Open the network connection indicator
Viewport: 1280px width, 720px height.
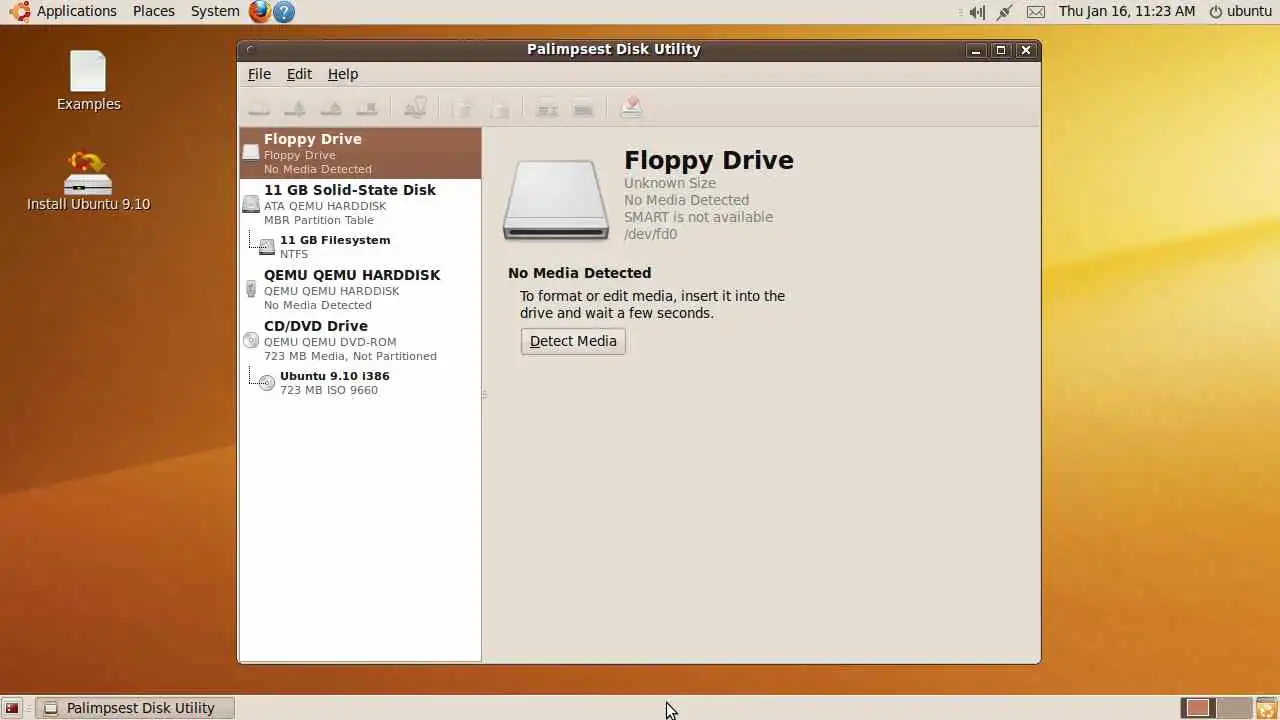tap(1005, 12)
